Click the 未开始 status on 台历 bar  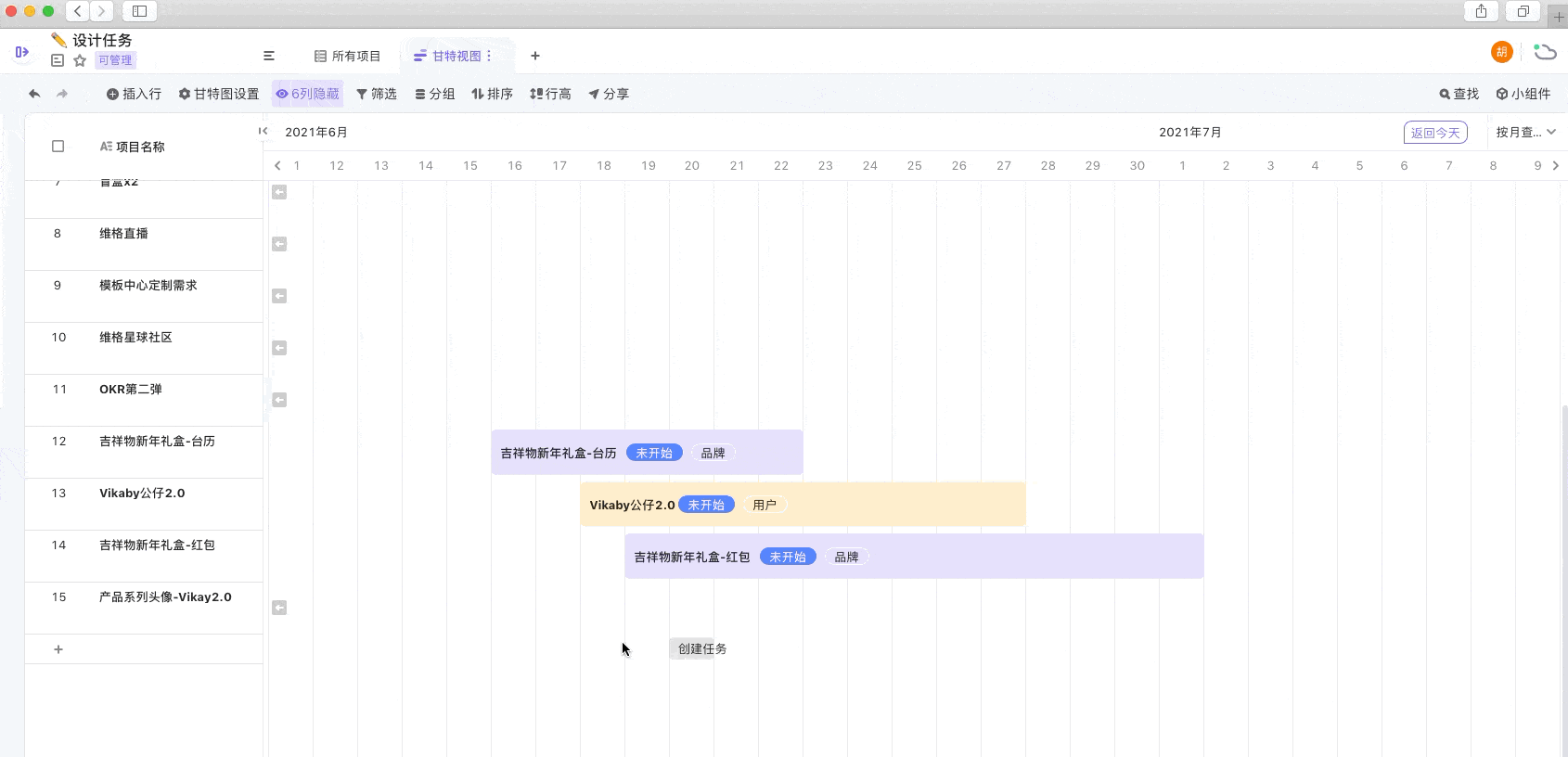654,453
